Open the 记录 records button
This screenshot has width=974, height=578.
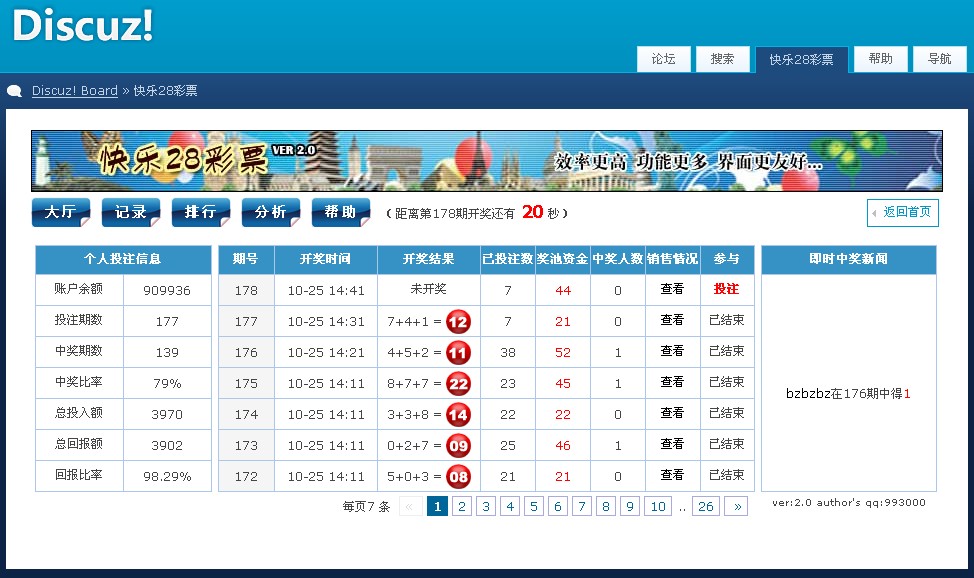click(x=131, y=213)
